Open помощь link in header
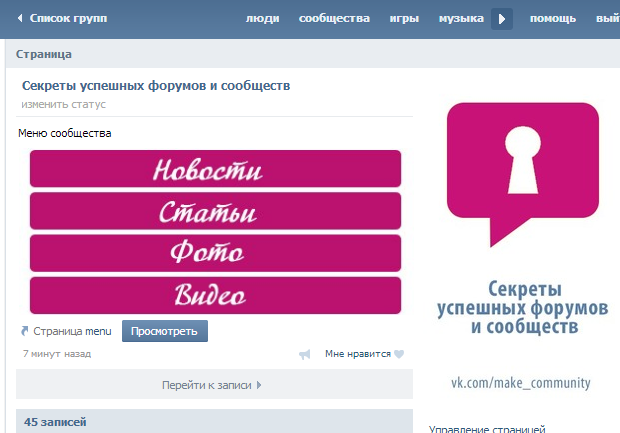 click(x=552, y=19)
